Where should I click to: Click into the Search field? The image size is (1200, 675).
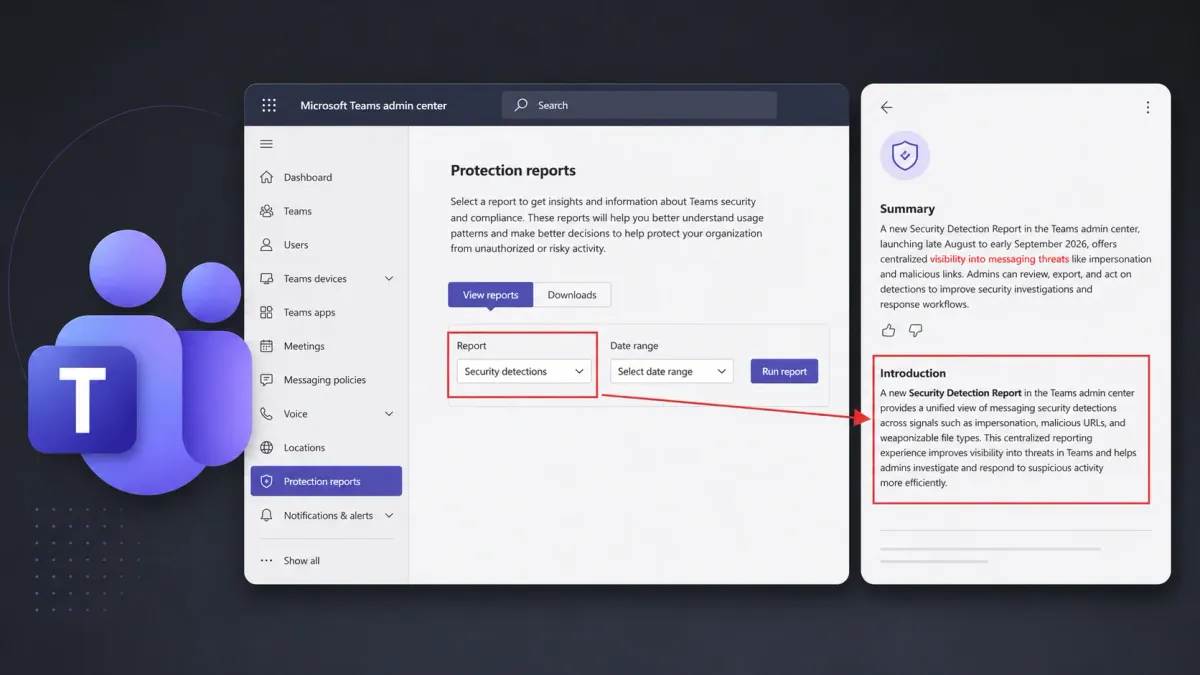click(x=639, y=105)
